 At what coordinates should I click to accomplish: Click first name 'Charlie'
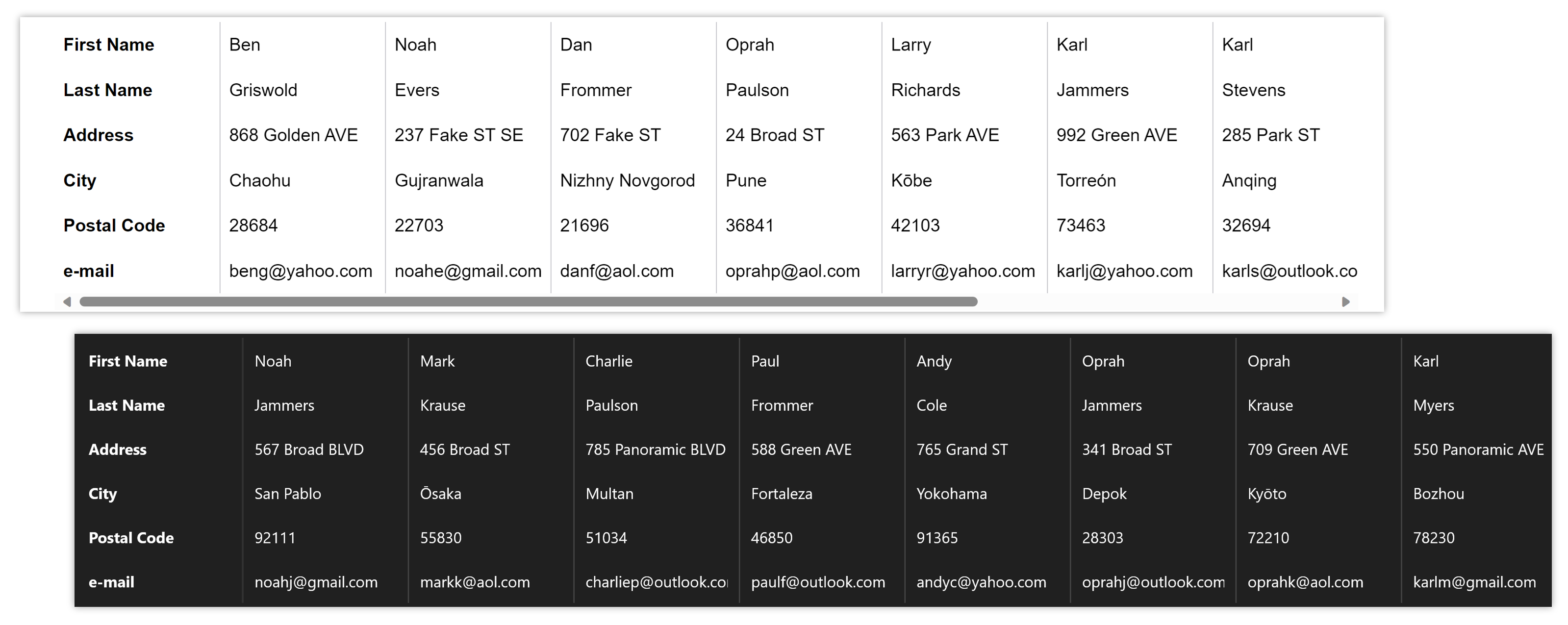pos(608,361)
